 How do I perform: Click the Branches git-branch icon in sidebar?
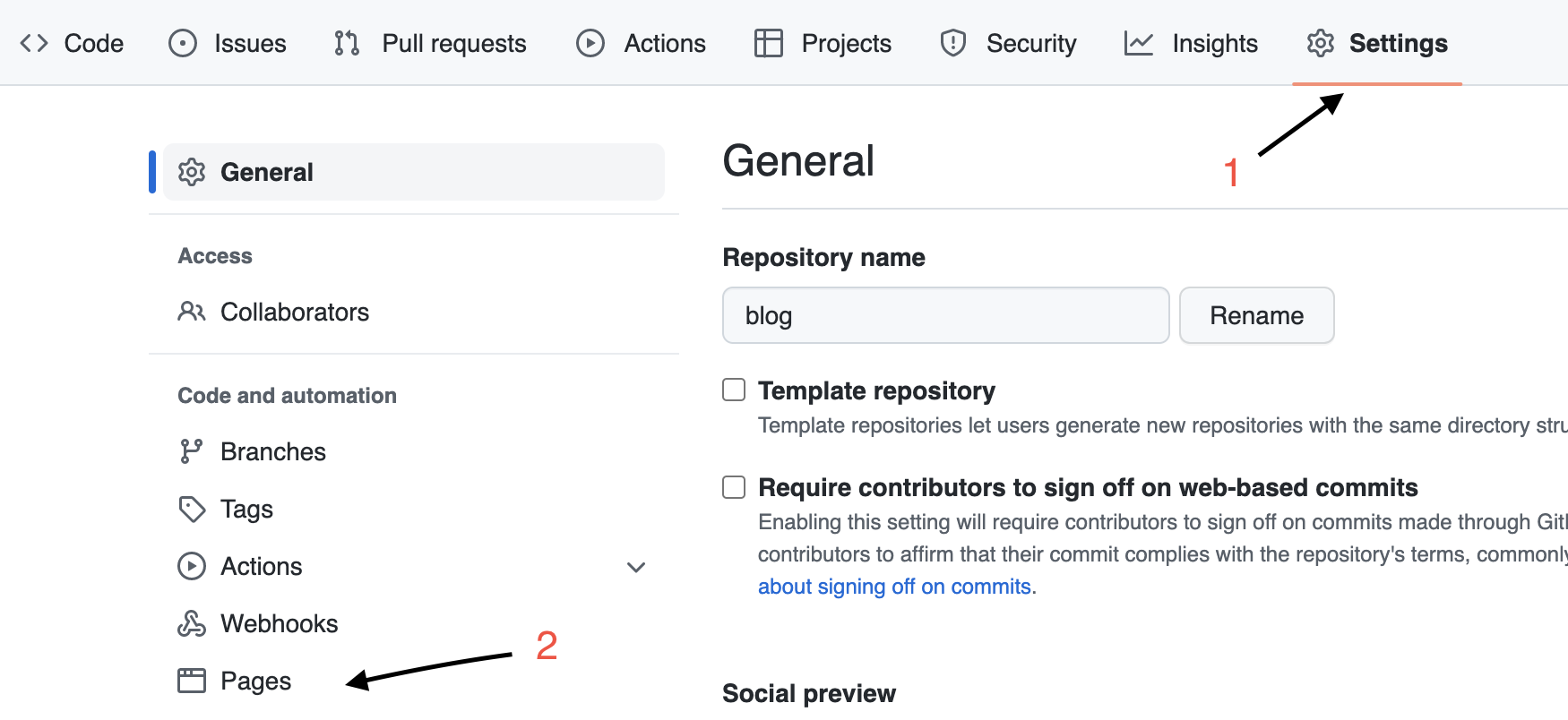click(192, 451)
